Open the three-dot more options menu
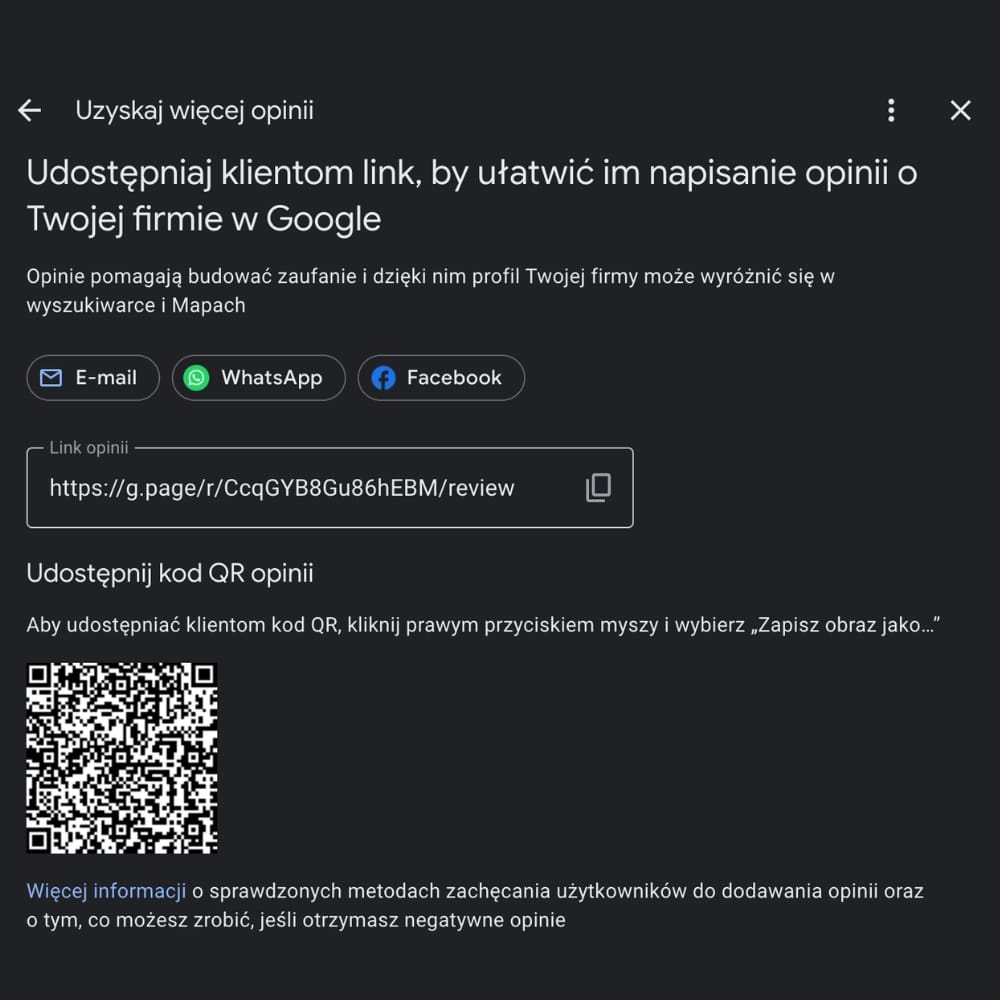Screen dimensions: 1000x1000 coord(891,110)
